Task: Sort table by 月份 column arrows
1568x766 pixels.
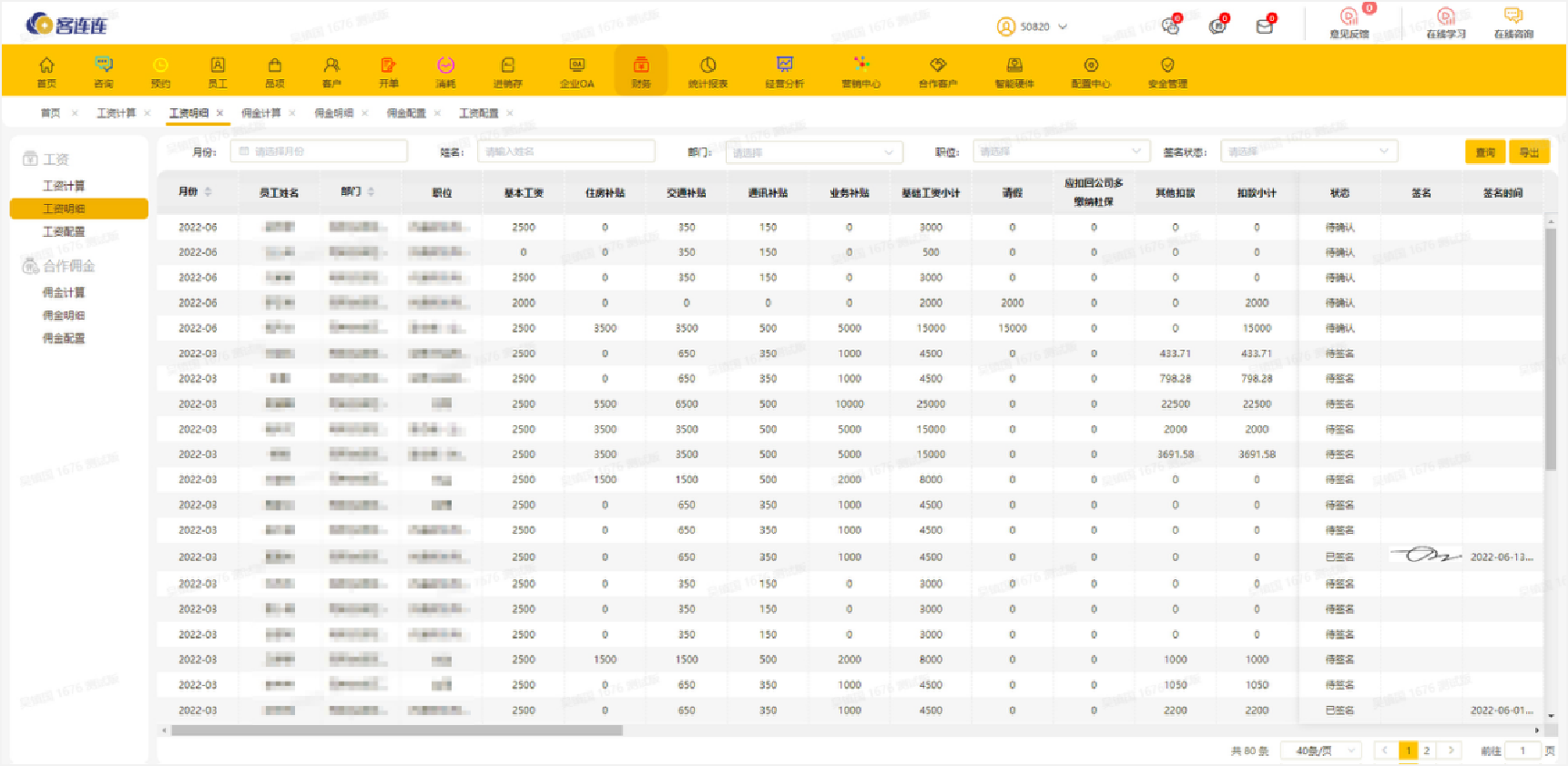Action: [208, 192]
